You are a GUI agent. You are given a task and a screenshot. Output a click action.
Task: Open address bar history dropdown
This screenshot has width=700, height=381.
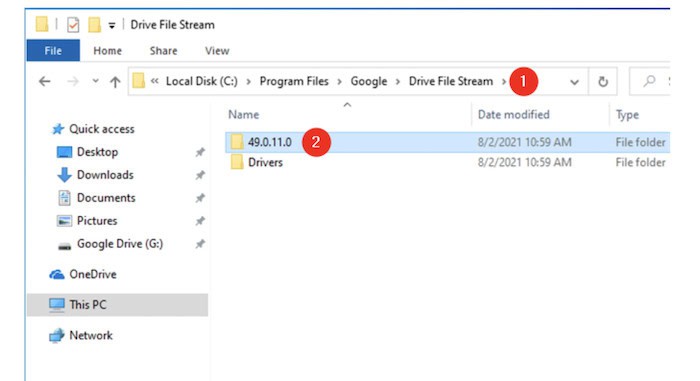[575, 82]
